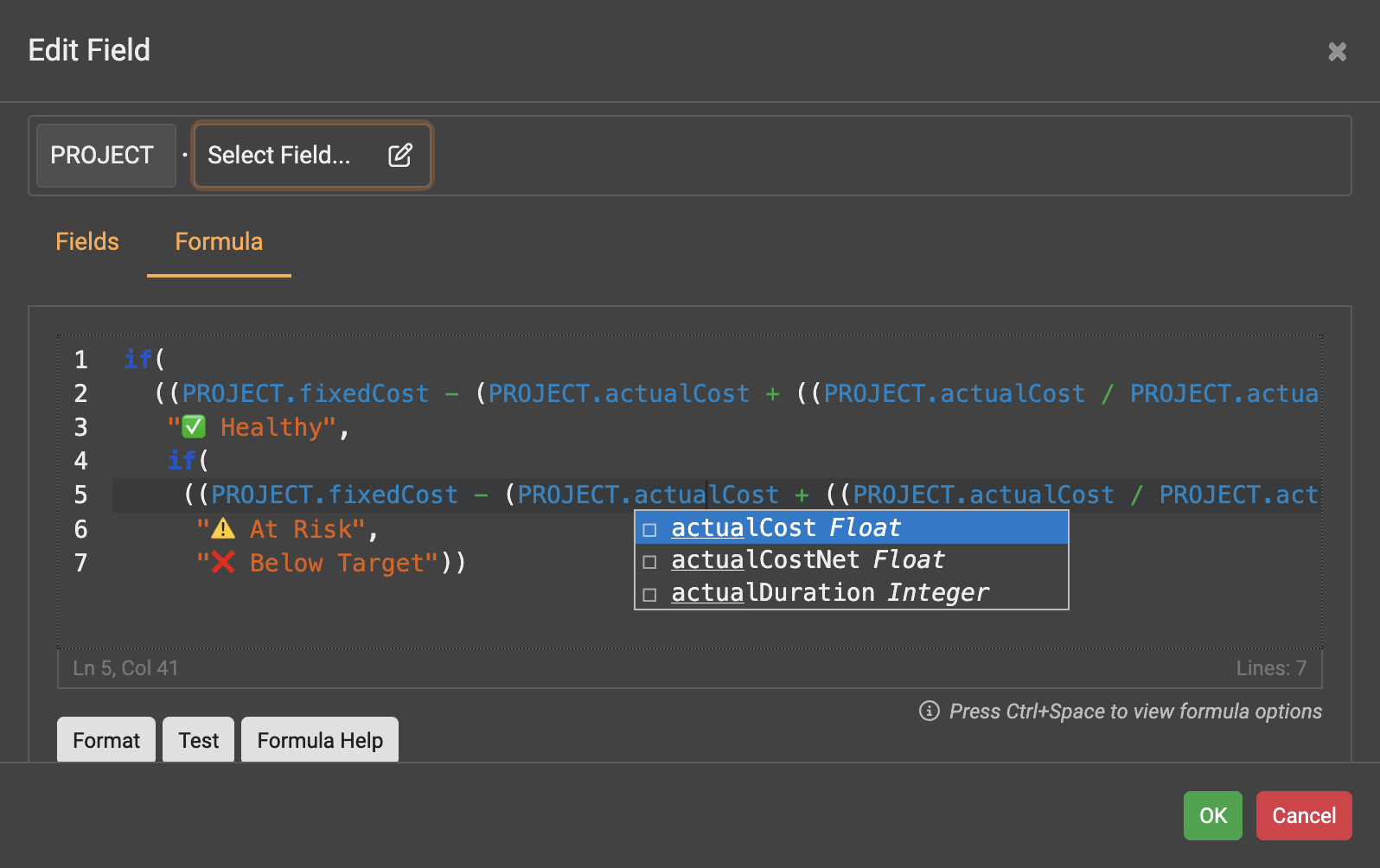The height and width of the screenshot is (868, 1380).
Task: Choose actualCostNet Float autocomplete suggestion
Action: click(x=852, y=560)
